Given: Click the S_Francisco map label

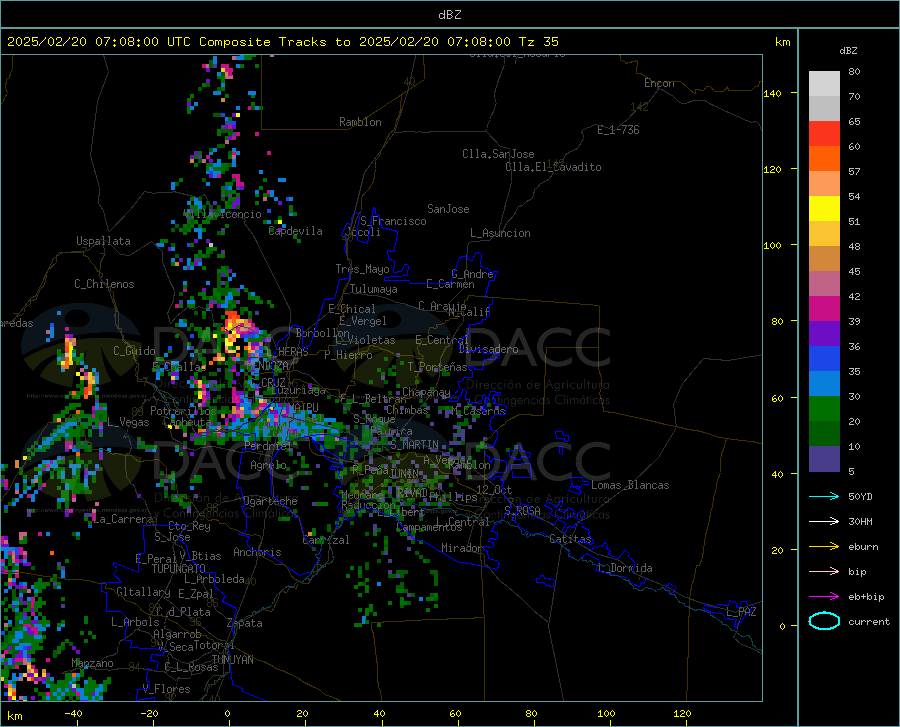Looking at the screenshot, I should click(x=393, y=221).
